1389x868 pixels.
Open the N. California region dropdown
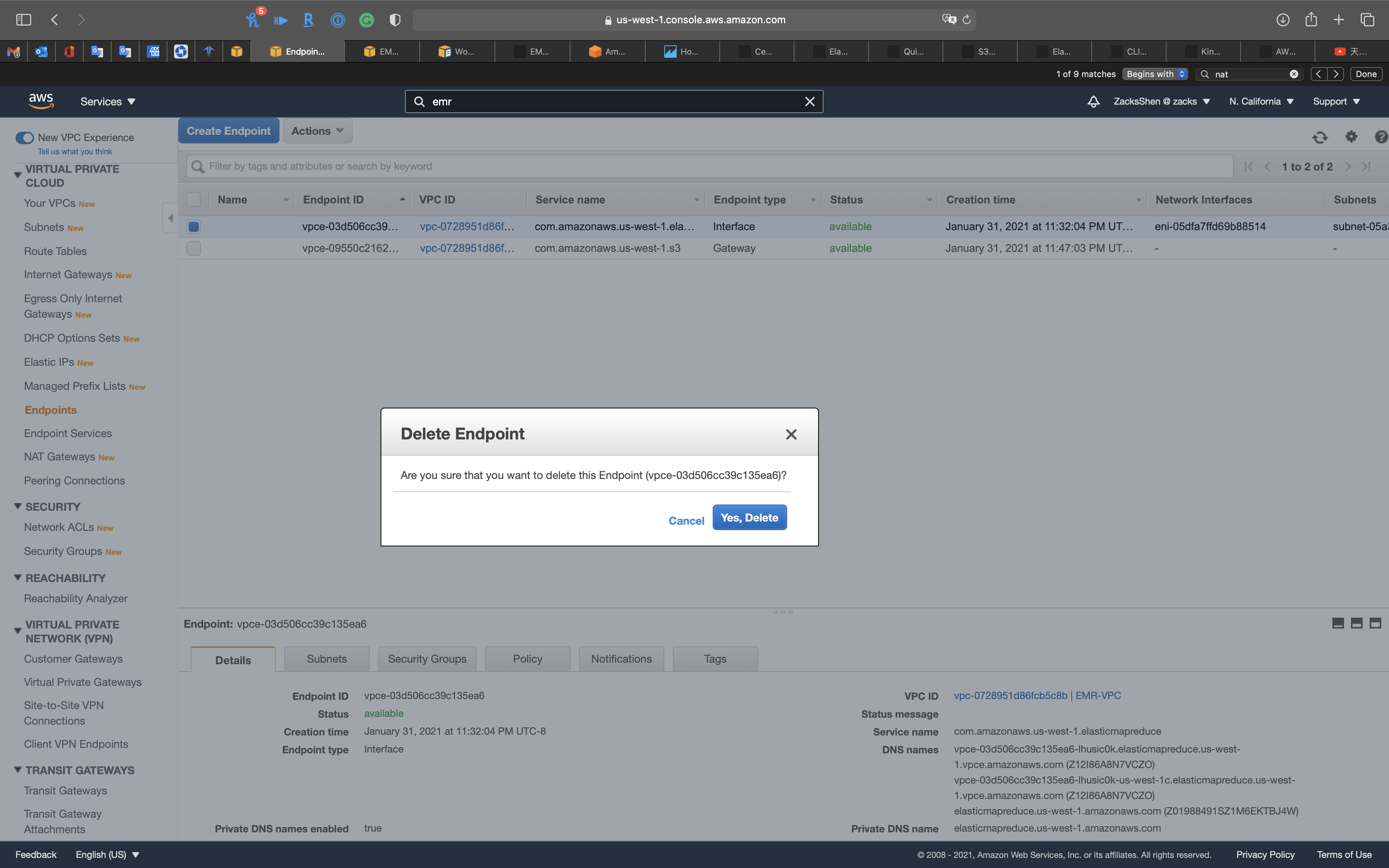pos(1261,102)
